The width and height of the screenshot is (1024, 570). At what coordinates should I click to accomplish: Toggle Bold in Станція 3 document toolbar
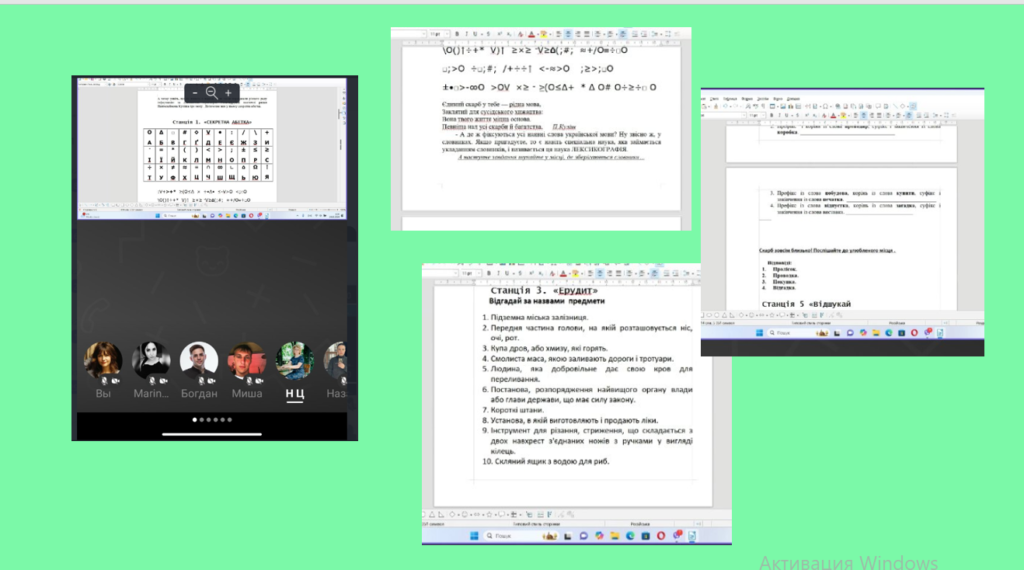point(488,272)
